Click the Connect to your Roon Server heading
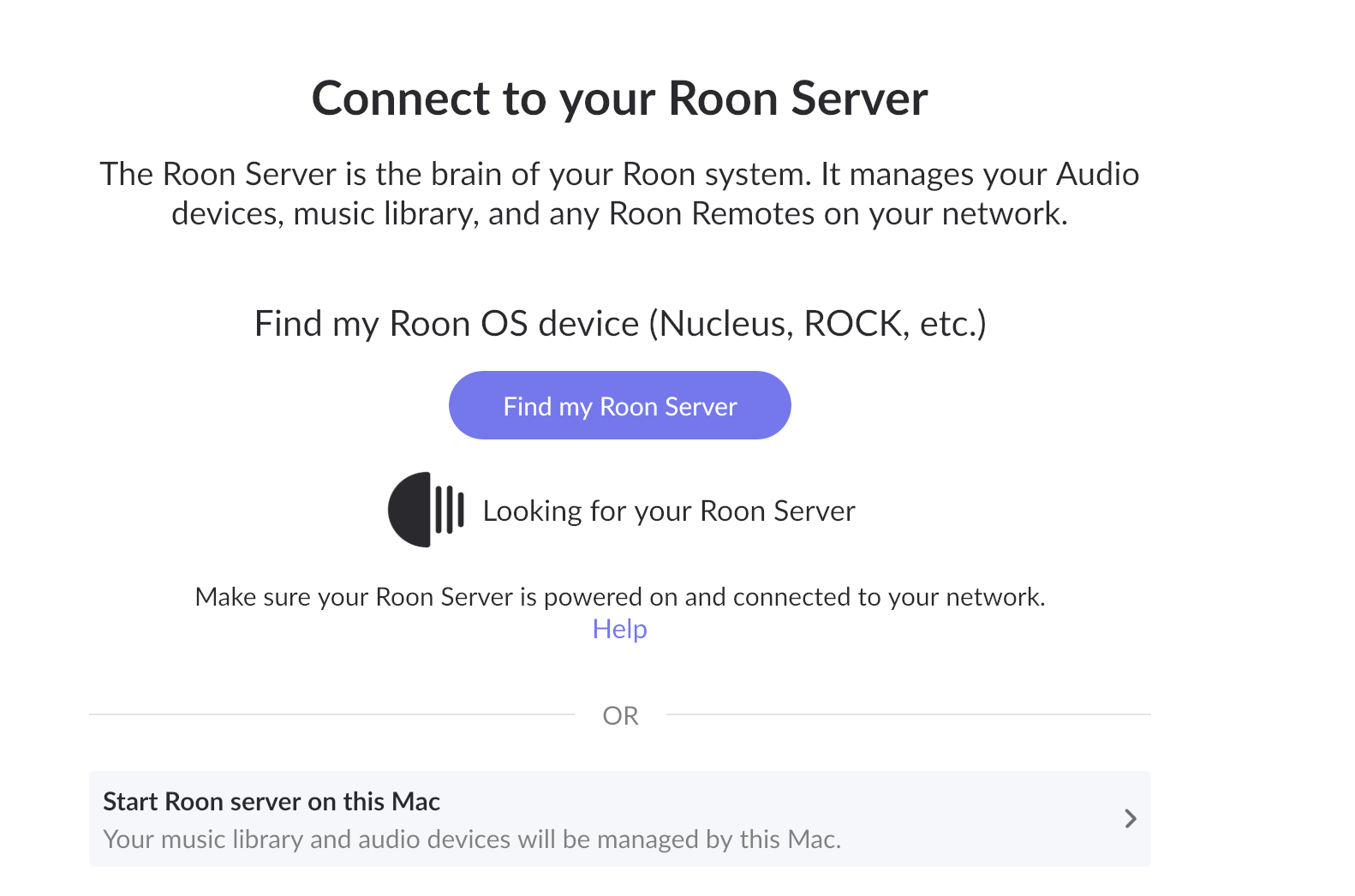1355x896 pixels. pyautogui.click(x=619, y=99)
